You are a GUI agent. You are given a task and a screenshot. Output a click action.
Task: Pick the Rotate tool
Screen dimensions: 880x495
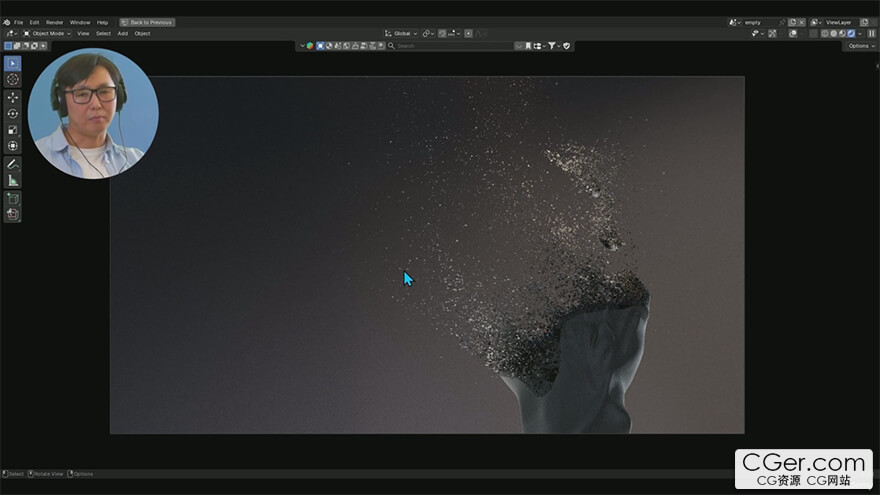[x=13, y=113]
